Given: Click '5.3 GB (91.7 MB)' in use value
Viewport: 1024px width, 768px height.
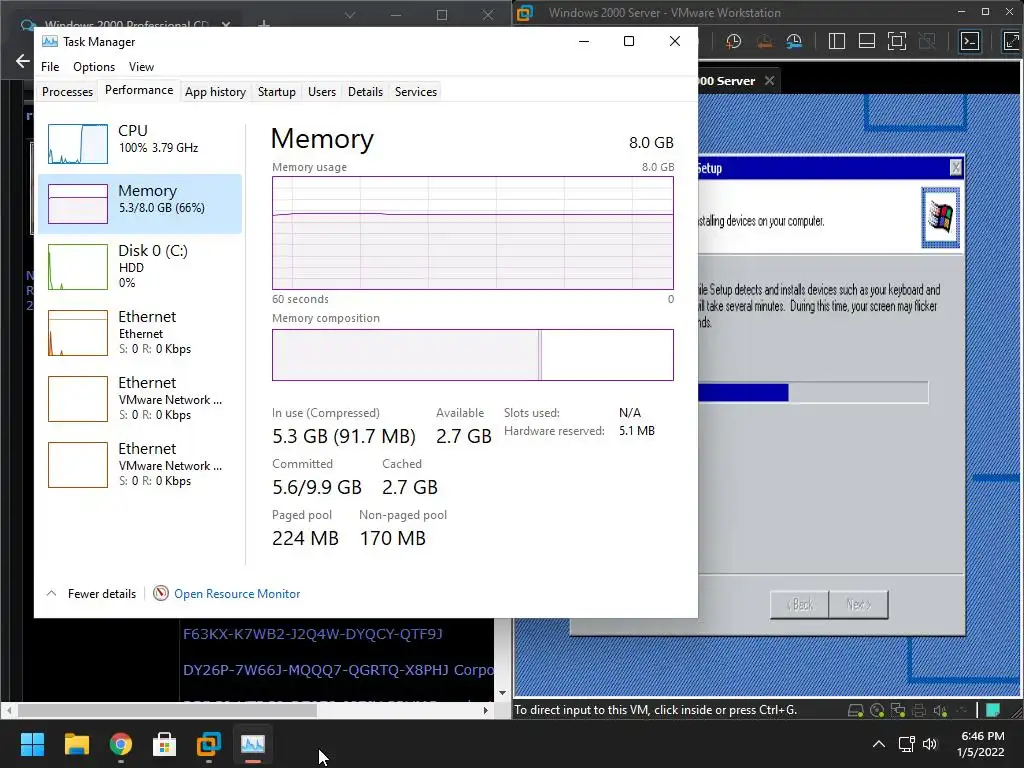Looking at the screenshot, I should [344, 436].
